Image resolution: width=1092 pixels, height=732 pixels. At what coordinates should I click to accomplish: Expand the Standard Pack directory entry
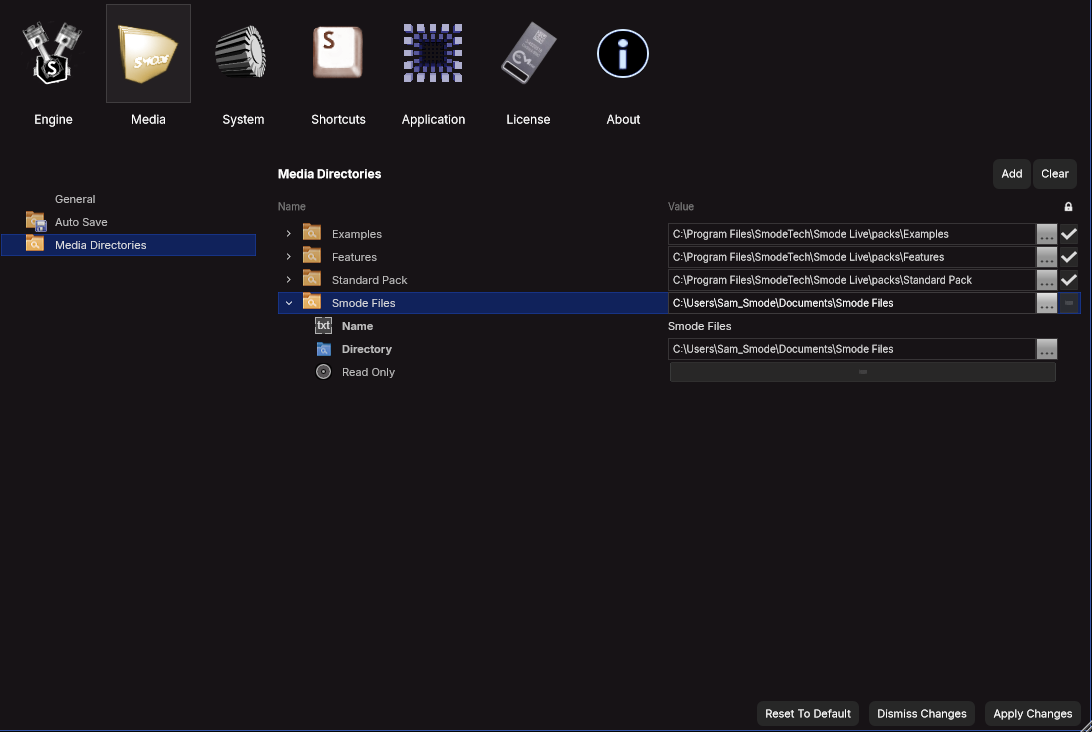288,279
